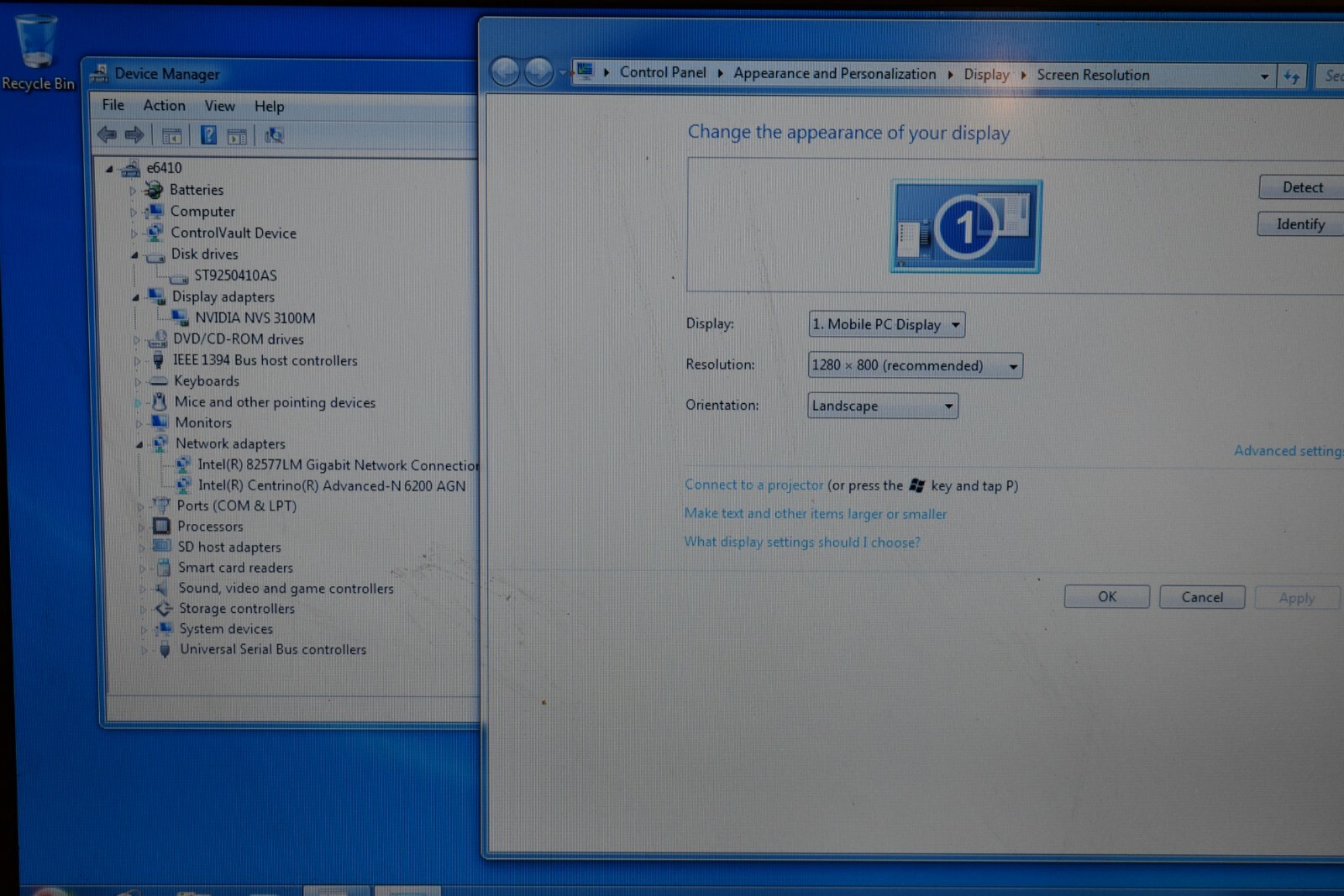Select the monitor 1 display thumbnail
Viewport: 1344px width, 896px height.
tap(965, 226)
